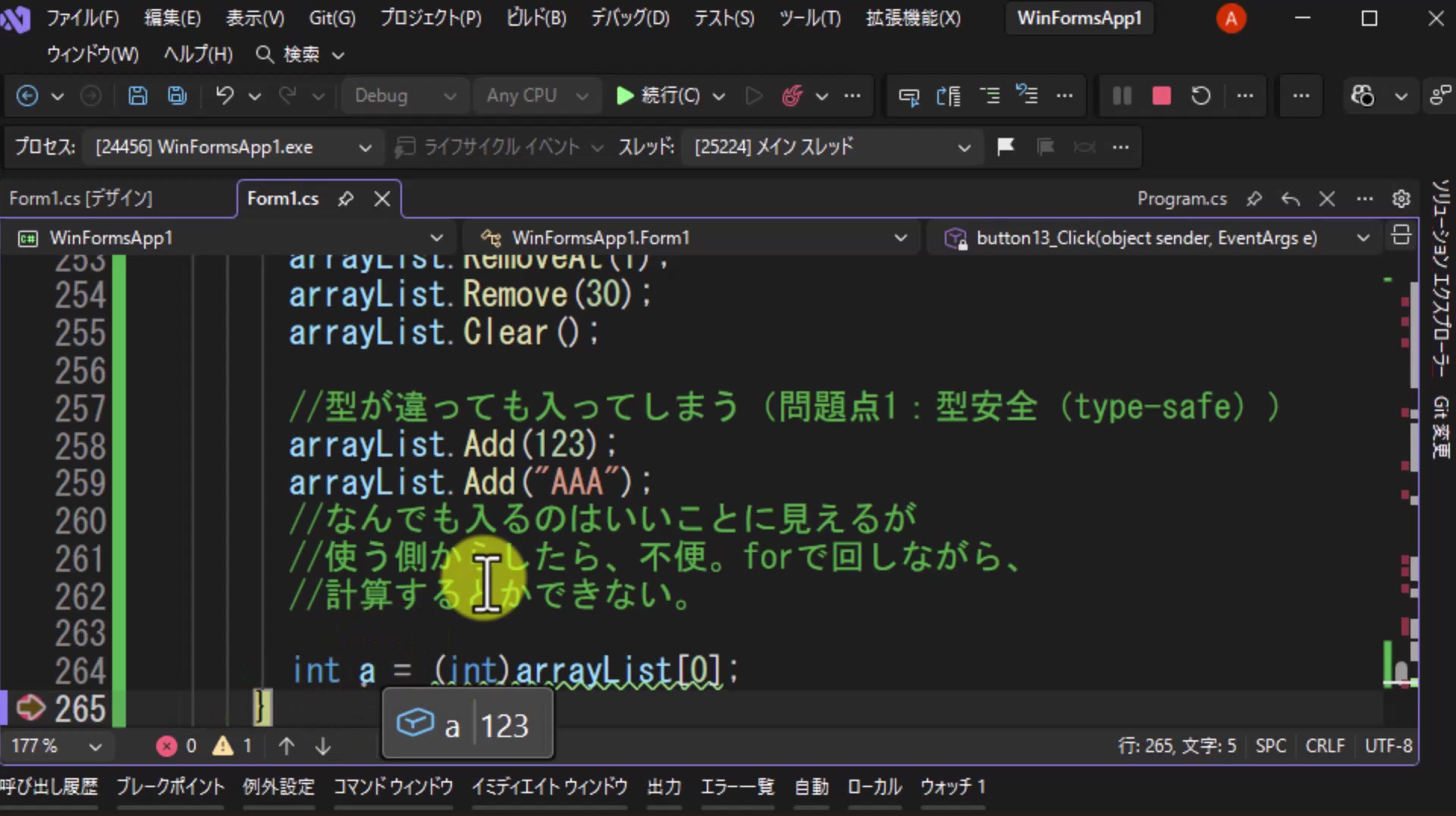The image size is (1456, 816).
Task: Click the SPC indentation indicator
Action: [x=1271, y=746]
